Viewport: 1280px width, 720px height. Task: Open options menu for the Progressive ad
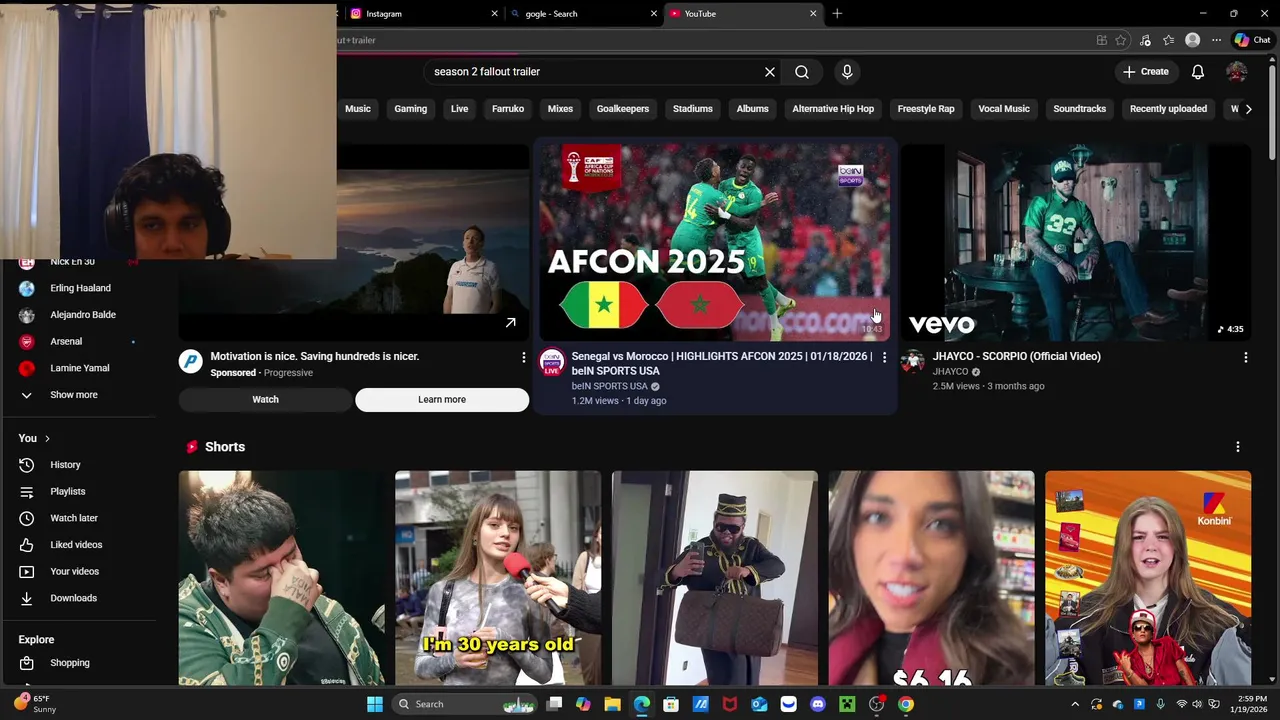pos(523,357)
